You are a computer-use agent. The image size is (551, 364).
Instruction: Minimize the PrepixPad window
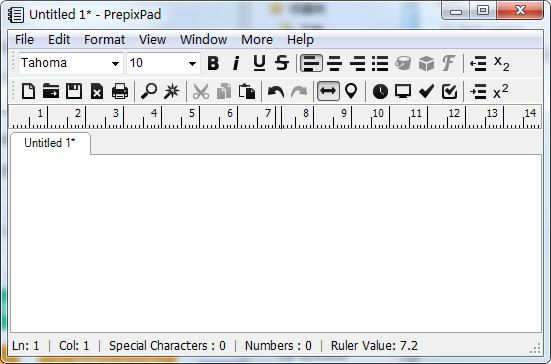[456, 11]
